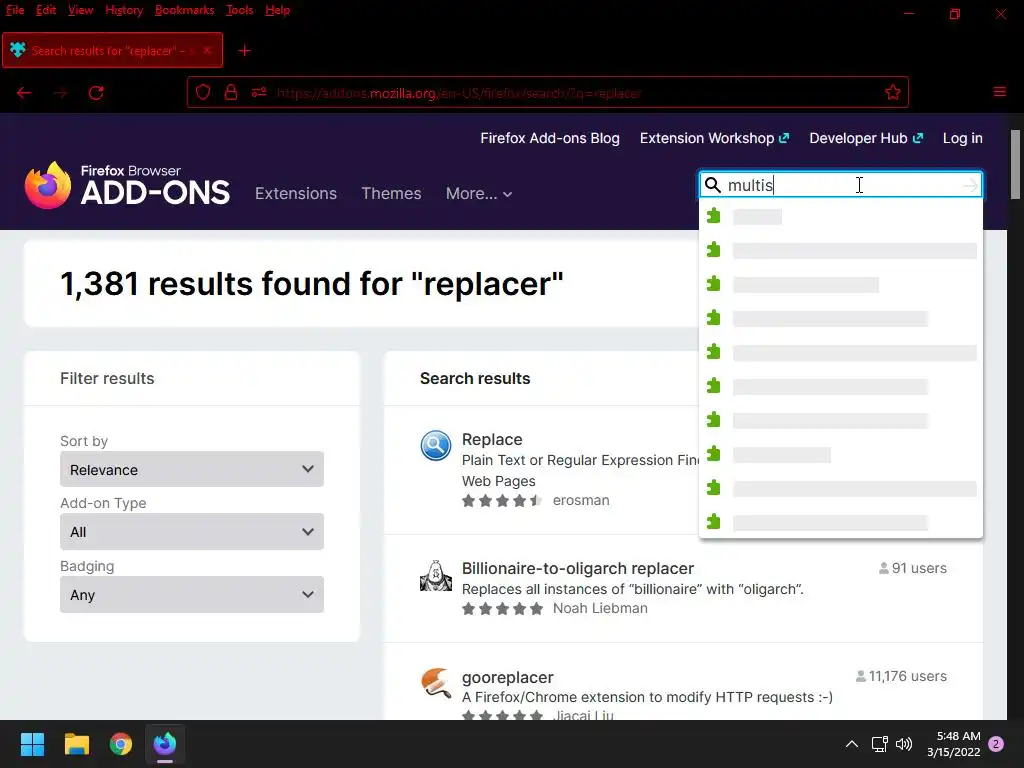Image resolution: width=1024 pixels, height=768 pixels.
Task: Open a new tab with the plus icon
Action: [244, 50]
